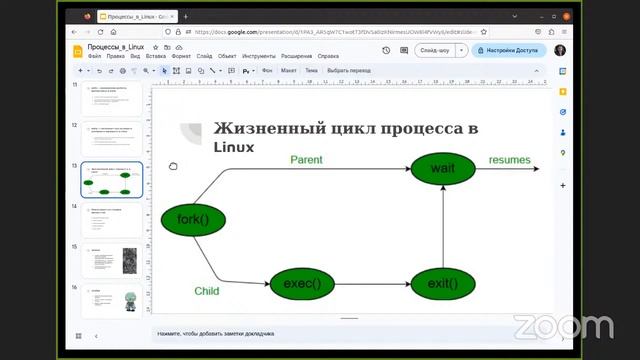640x360 pixels.
Task: Open the shape insert tool
Action: [x=201, y=71]
